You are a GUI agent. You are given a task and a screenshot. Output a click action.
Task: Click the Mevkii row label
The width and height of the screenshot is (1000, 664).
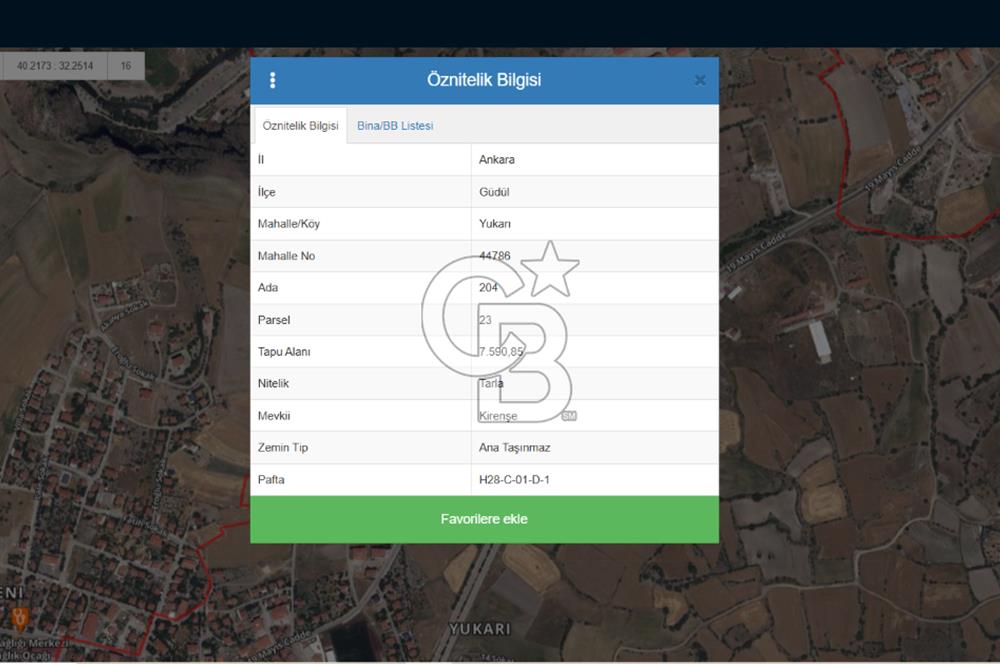[x=273, y=416]
